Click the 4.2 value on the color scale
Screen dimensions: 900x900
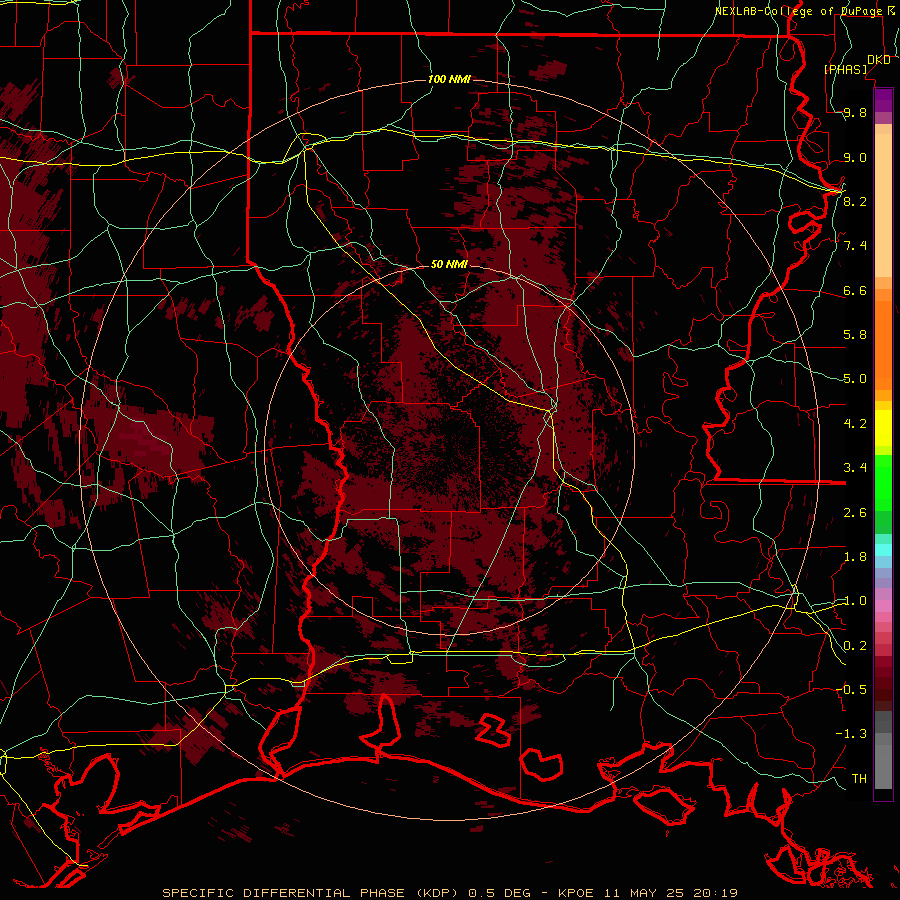[x=855, y=424]
